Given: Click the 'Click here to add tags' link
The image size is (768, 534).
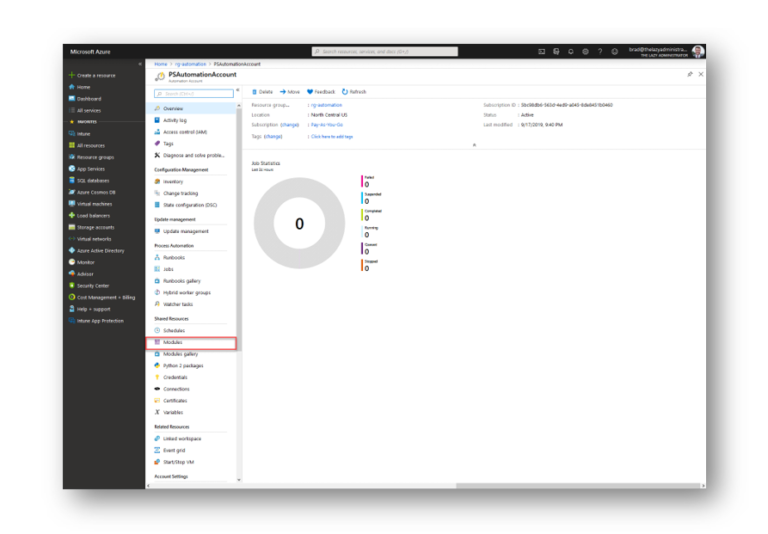Looking at the screenshot, I should [x=332, y=137].
